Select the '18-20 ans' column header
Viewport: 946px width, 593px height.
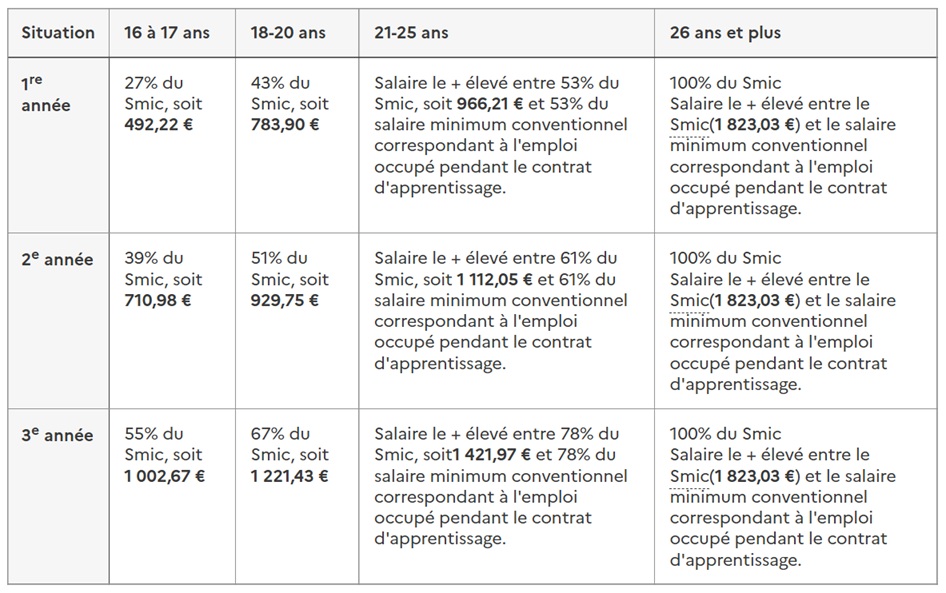pyautogui.click(x=288, y=33)
